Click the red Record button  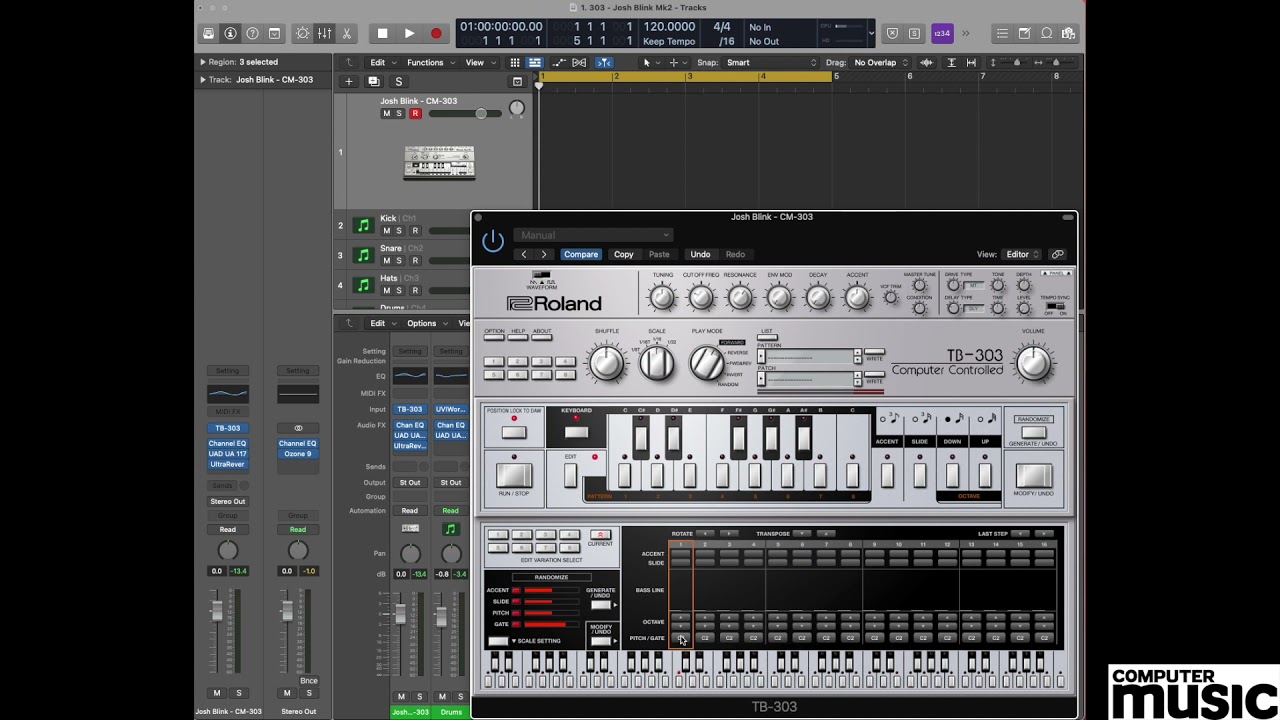click(x=436, y=33)
